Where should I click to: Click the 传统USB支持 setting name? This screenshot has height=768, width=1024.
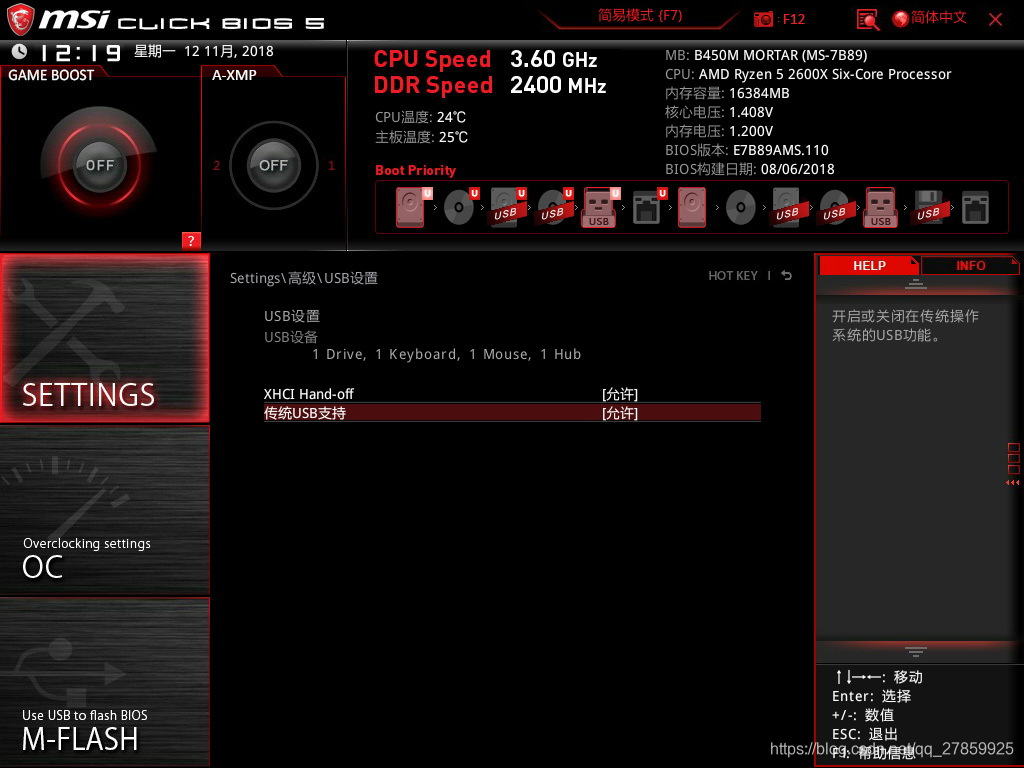pyautogui.click(x=304, y=413)
